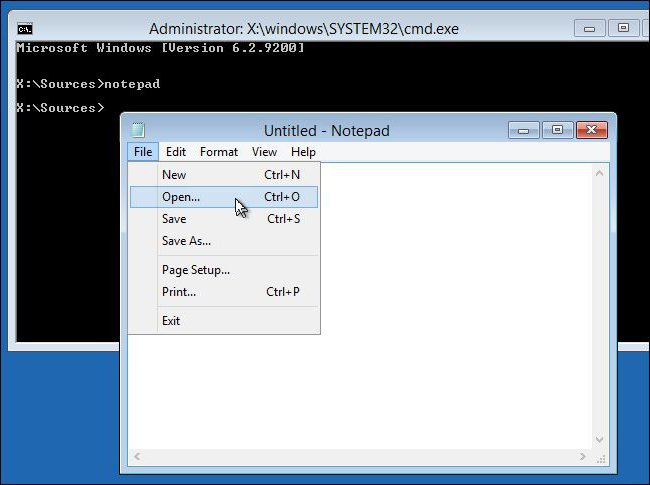Click the empty 'X:\Sources>' prompt line in cmd

point(61,108)
